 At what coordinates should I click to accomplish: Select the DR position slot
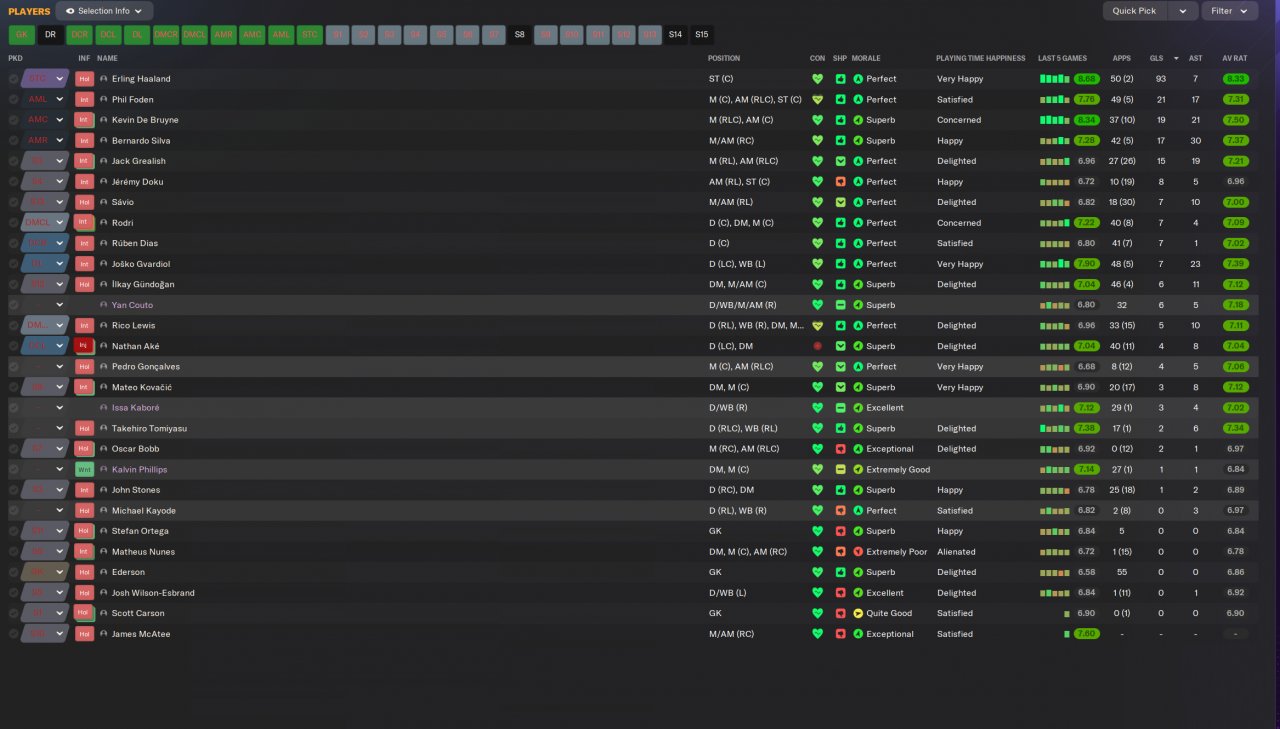[x=51, y=35]
